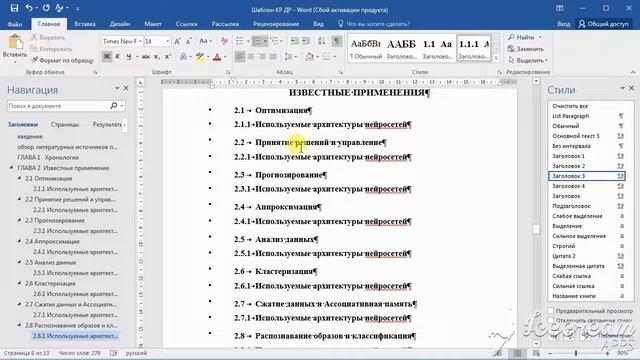Open the font name dropdown (Times New Roman)
Screen dimensions: 640x360
pos(140,41)
